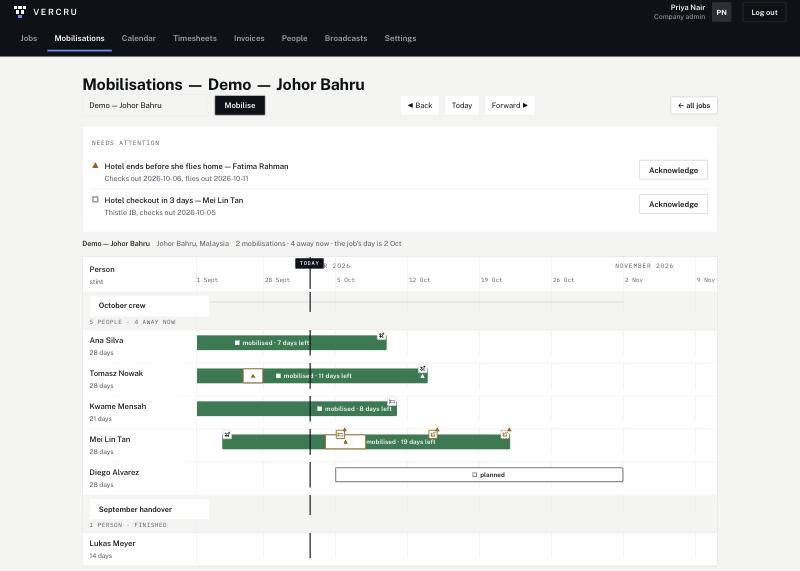This screenshot has height=571, width=800.
Task: Click warning gap block on Tomasz Nowak's bar
Action: 253,376
